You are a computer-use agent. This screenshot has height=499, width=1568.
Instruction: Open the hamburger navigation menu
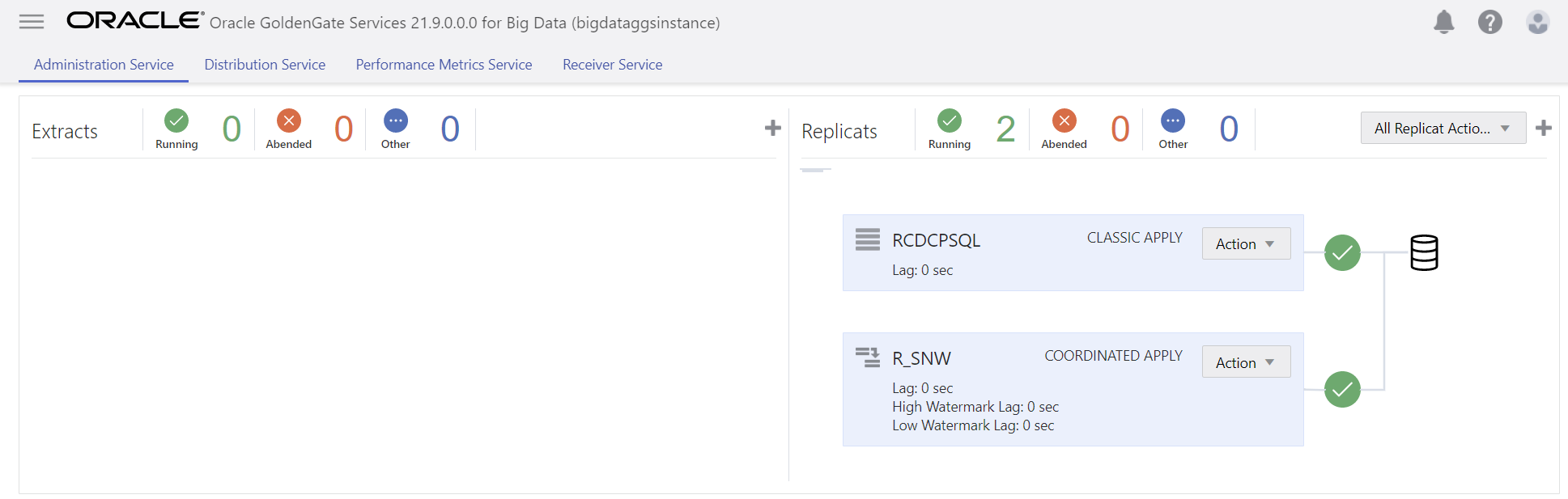(32, 22)
